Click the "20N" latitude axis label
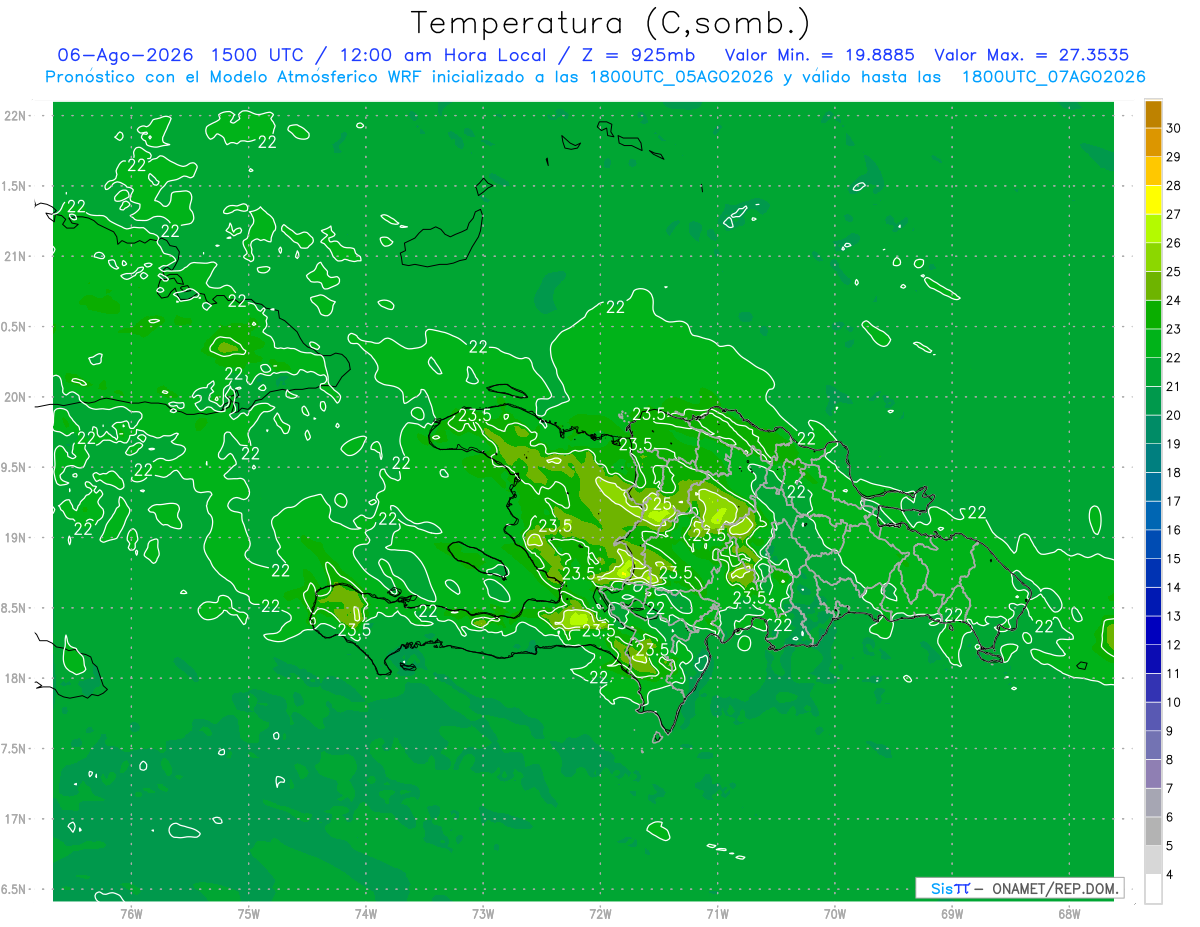The image size is (1200, 927). pyautogui.click(x=17, y=397)
